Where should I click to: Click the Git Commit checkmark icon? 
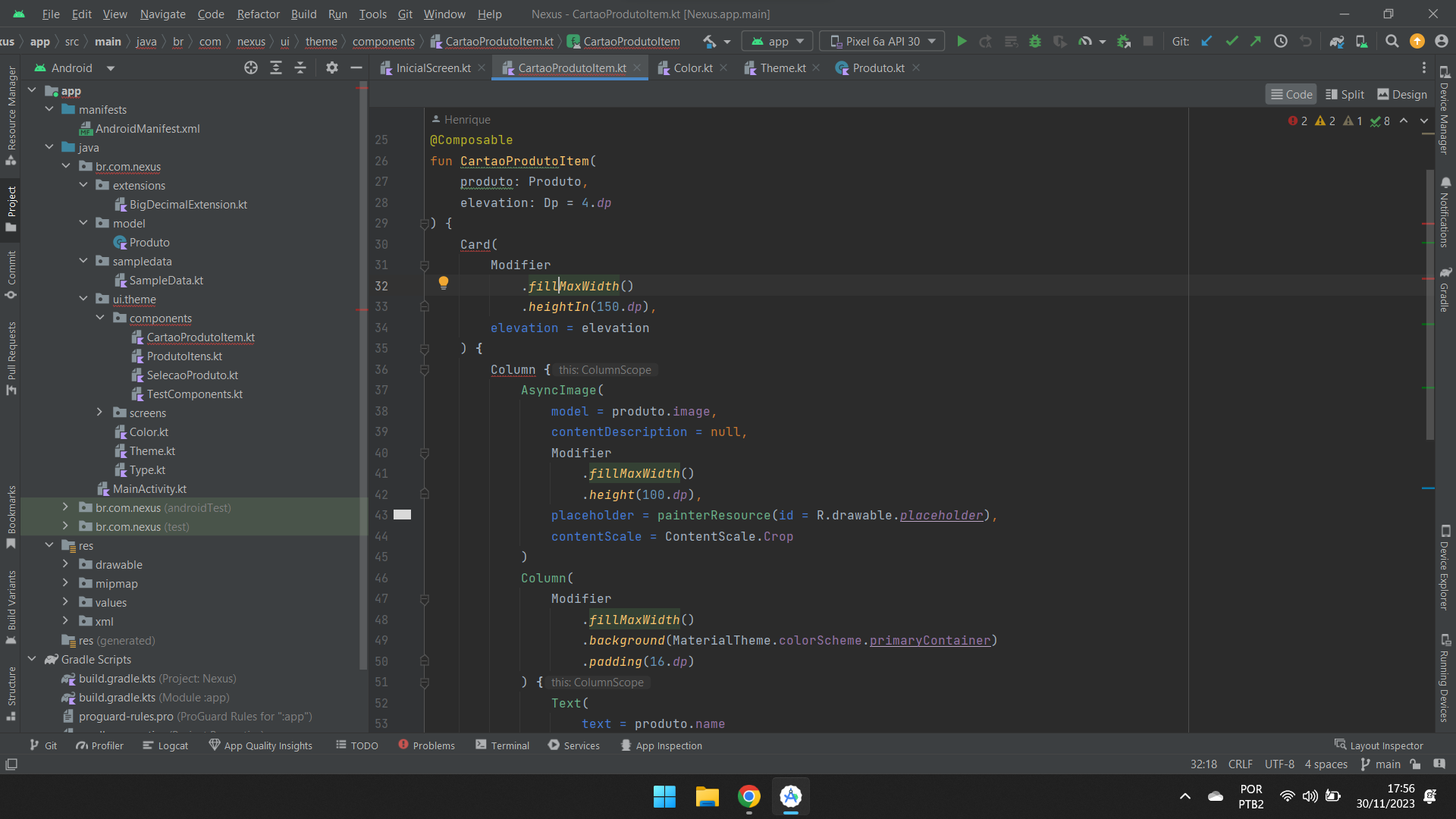(1232, 42)
